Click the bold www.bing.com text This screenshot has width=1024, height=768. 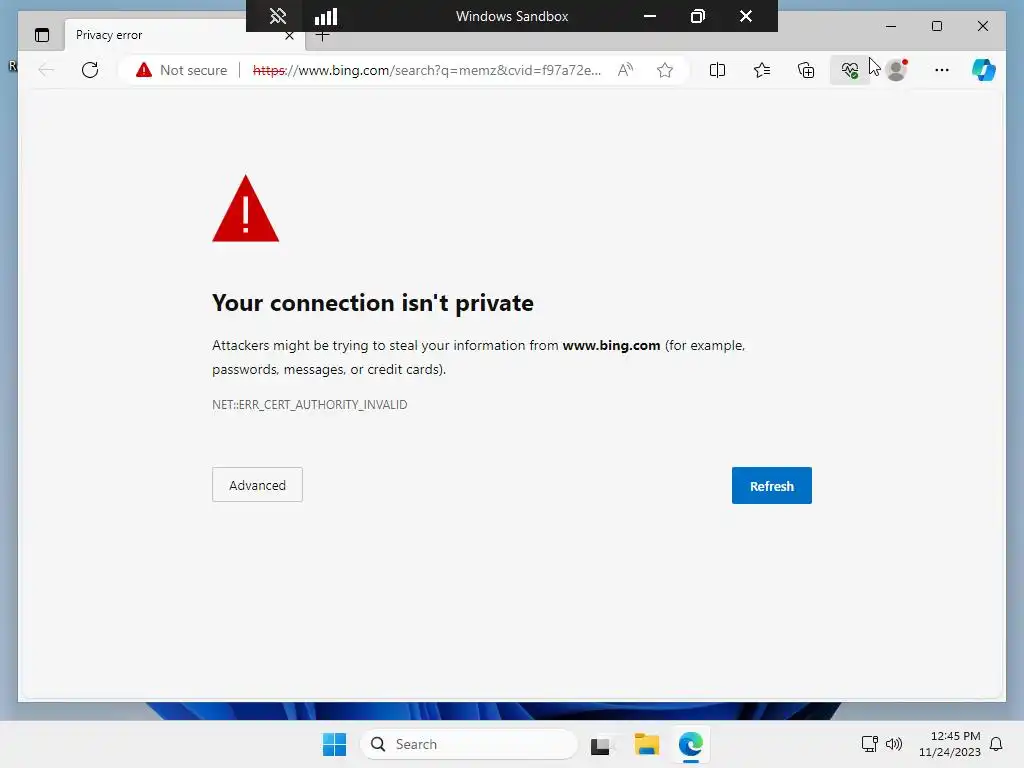[x=611, y=345]
